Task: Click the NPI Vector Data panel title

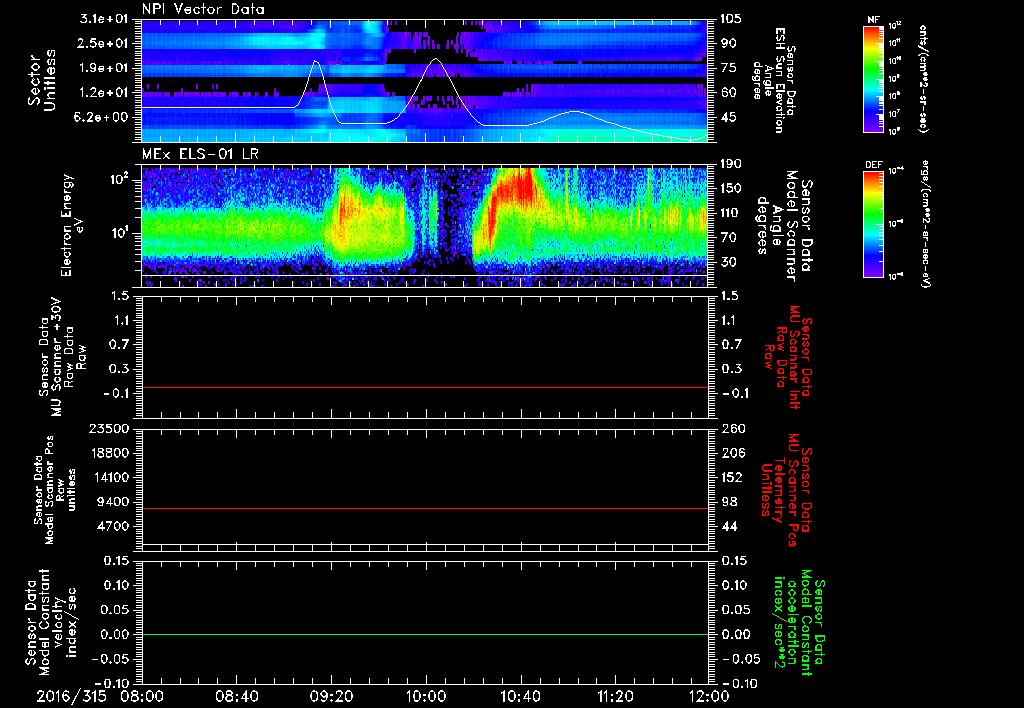Action: point(203,9)
